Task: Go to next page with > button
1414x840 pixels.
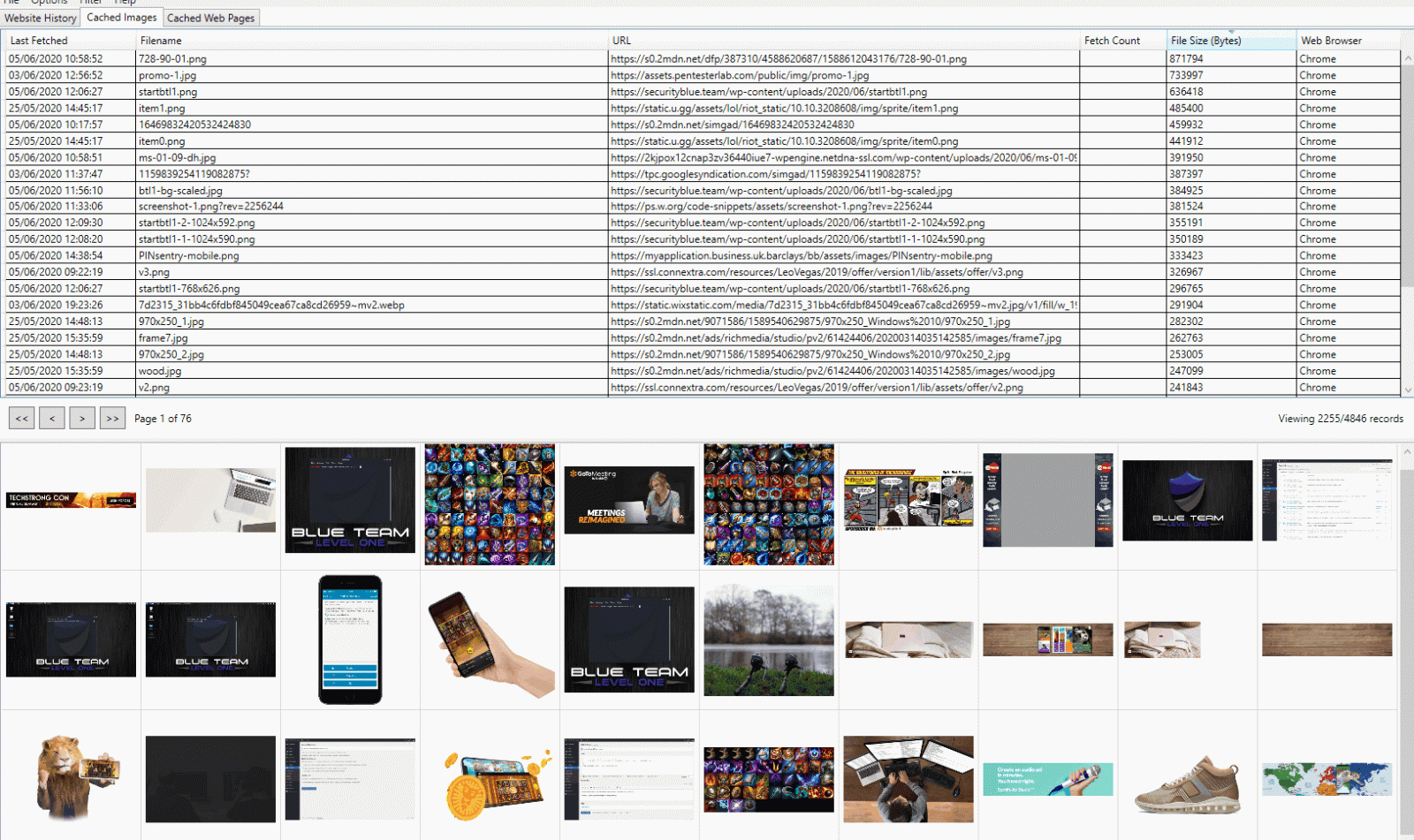Action: [82, 419]
